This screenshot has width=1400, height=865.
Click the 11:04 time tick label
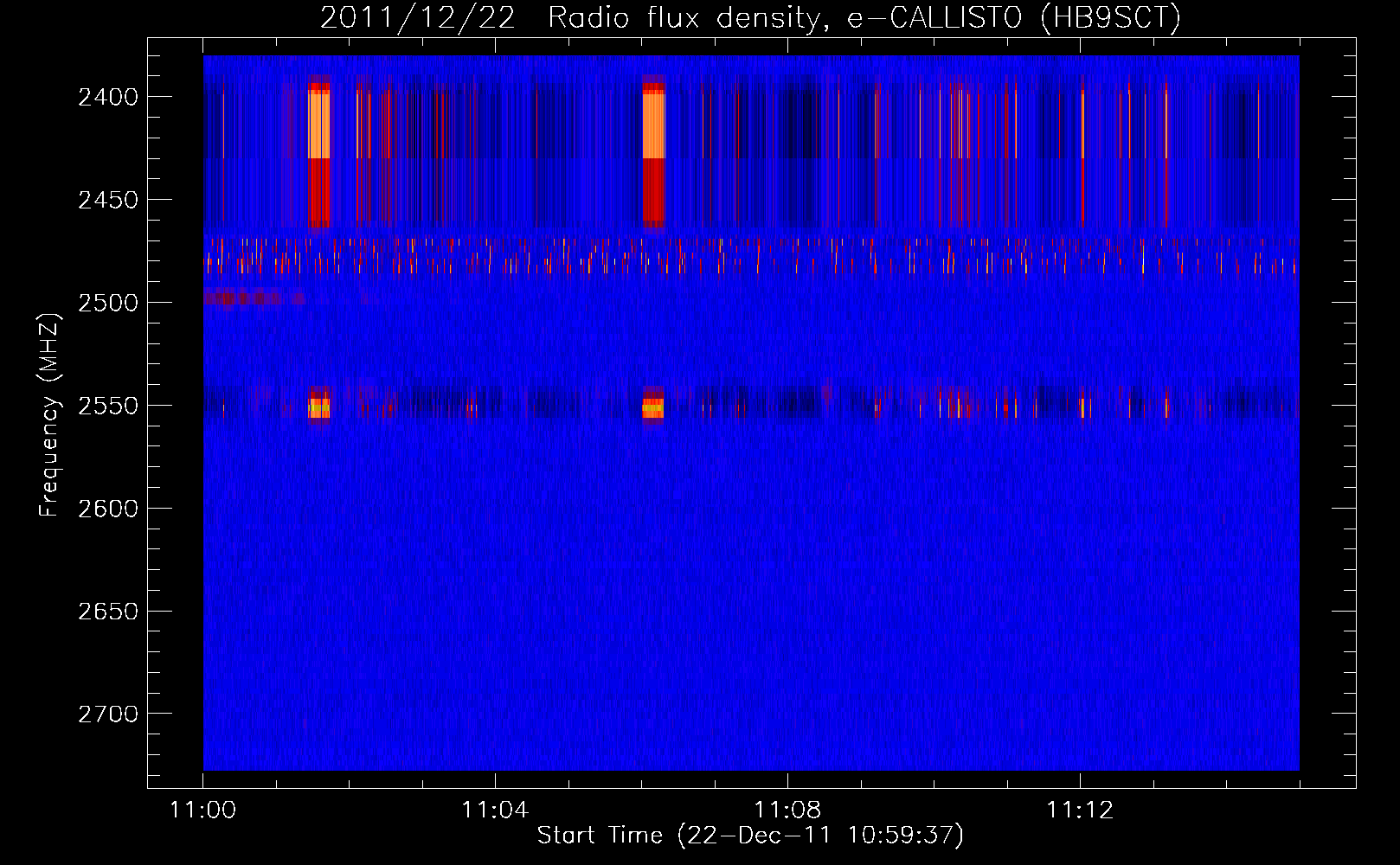[495, 811]
